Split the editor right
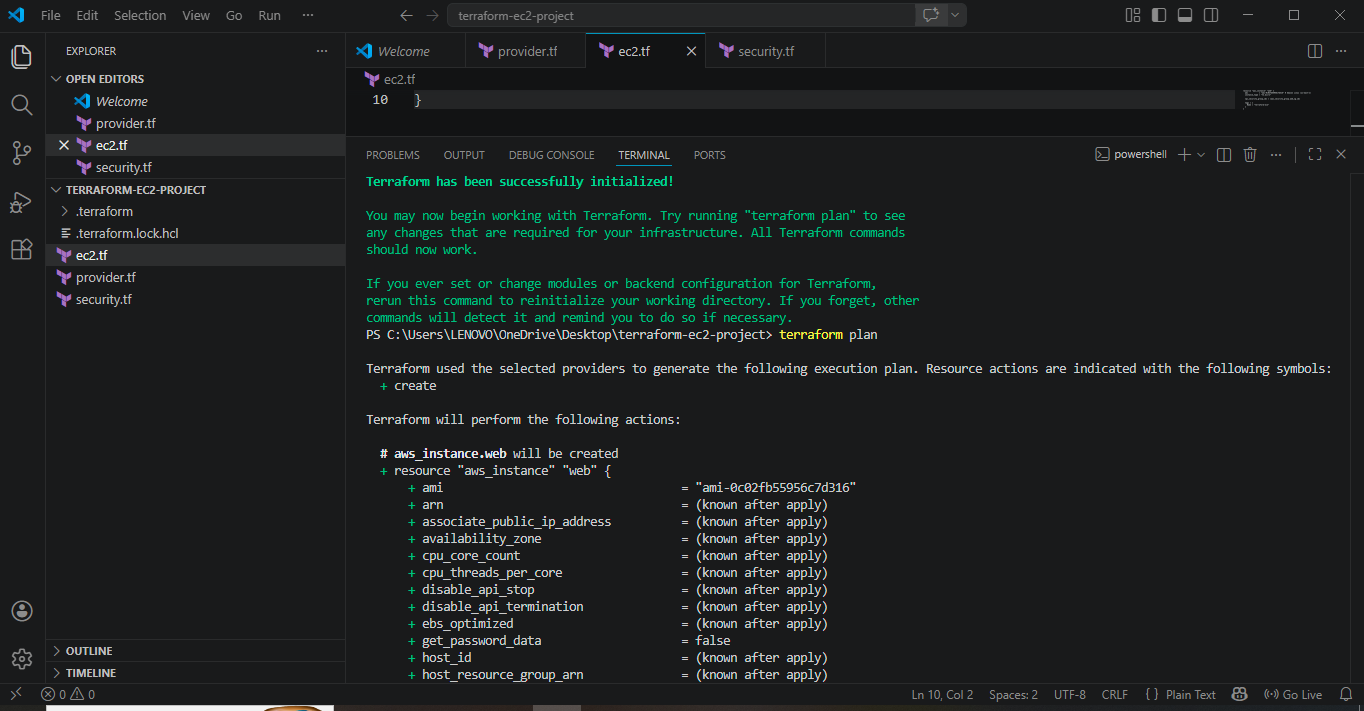The image size is (1364, 711). 1315,51
